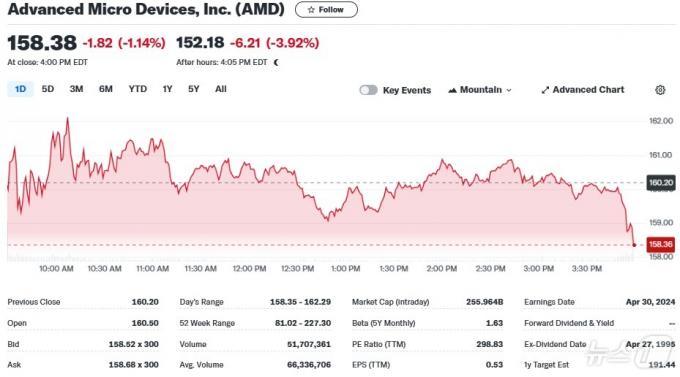The height and width of the screenshot is (377, 680).
Task: Click the 160.20 previous close chart label
Action: pyautogui.click(x=660, y=183)
